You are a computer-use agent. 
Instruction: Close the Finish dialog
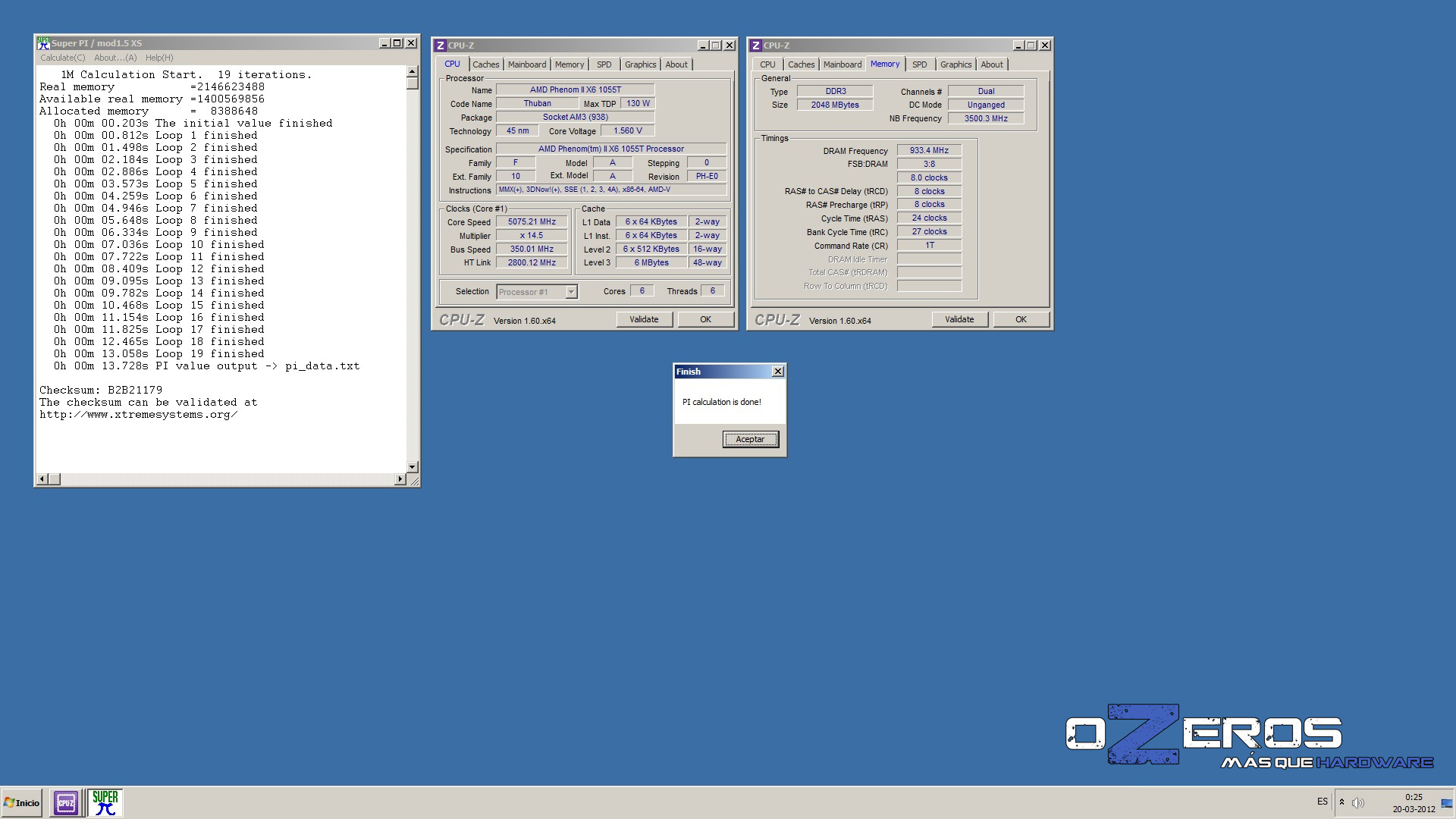pyautogui.click(x=777, y=372)
